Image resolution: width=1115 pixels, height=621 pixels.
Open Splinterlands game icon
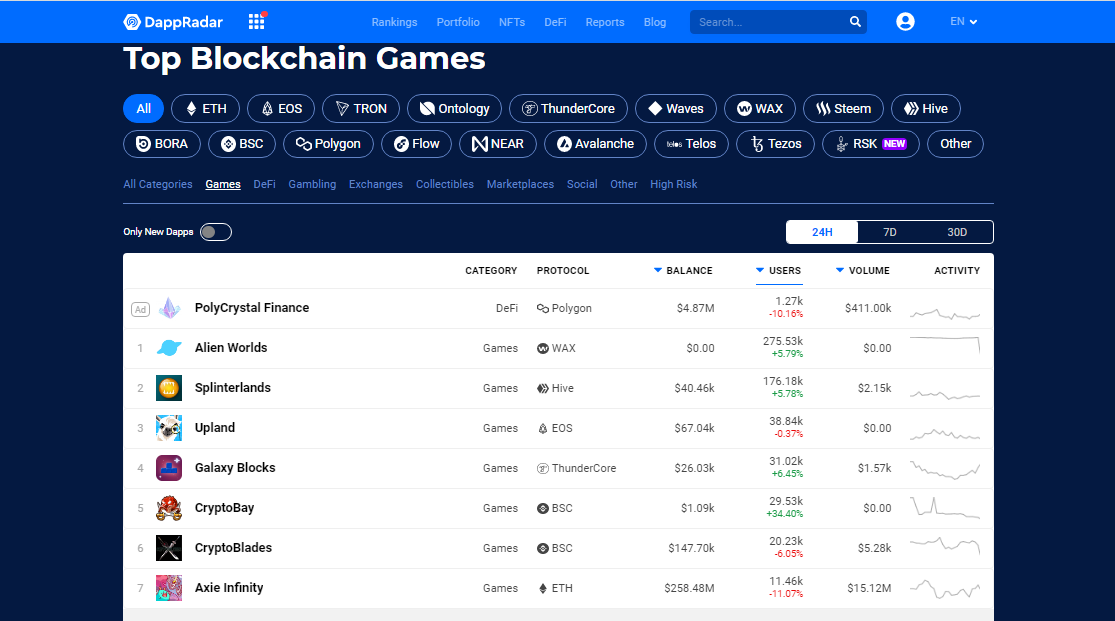[x=169, y=388]
